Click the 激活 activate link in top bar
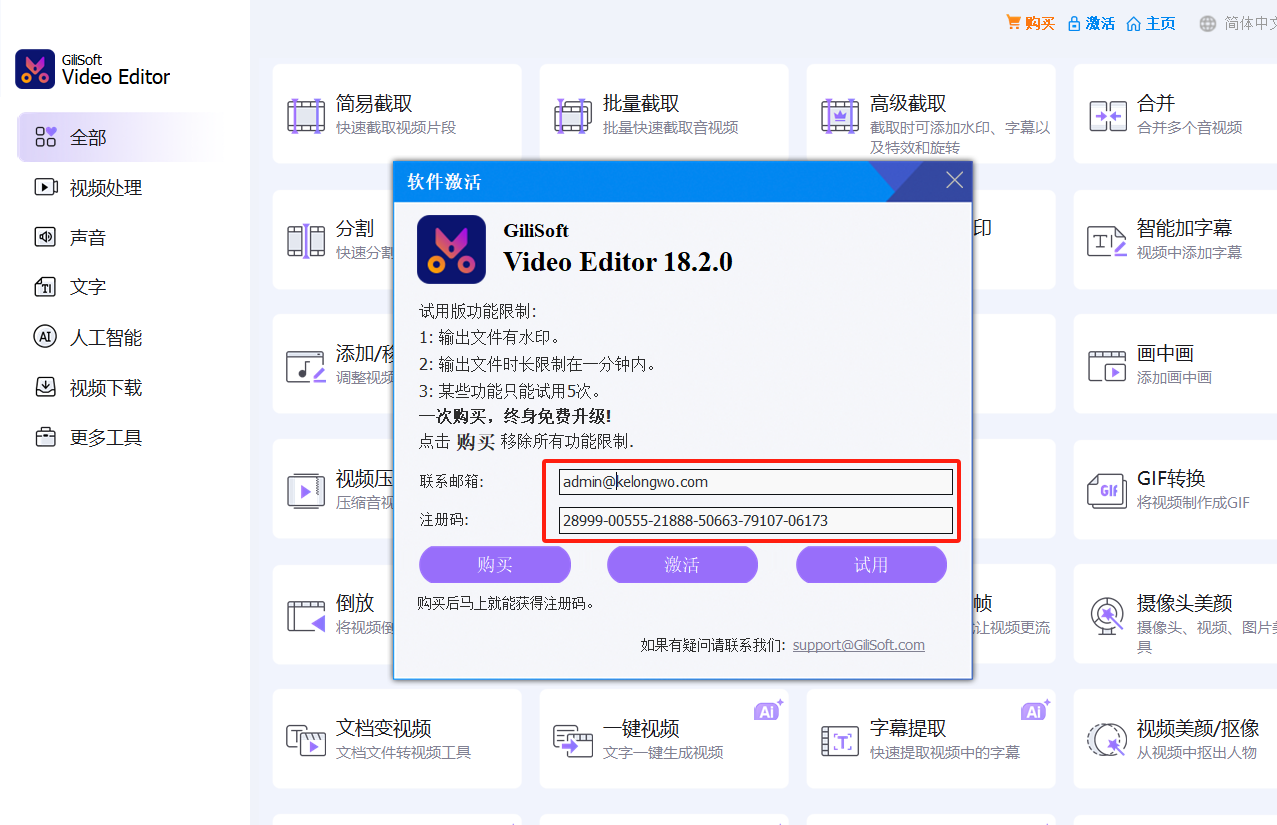This screenshot has height=825, width=1277. coord(1091,23)
